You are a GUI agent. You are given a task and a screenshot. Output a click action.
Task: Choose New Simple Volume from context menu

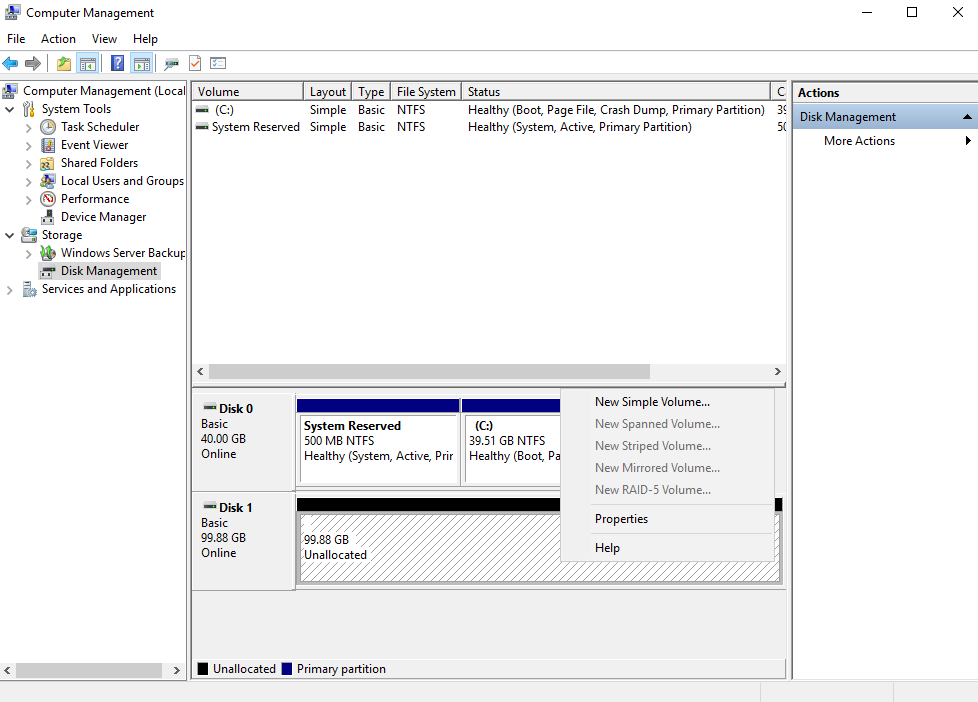tap(667, 402)
